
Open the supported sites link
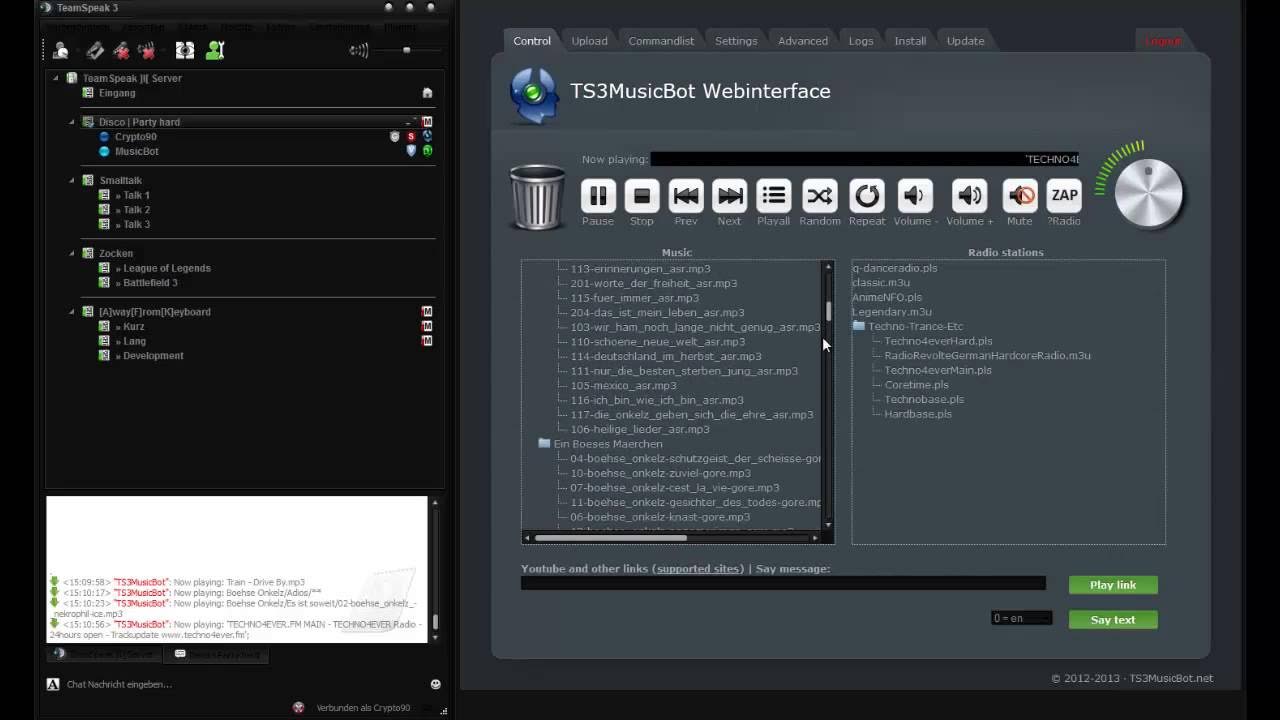coord(698,569)
